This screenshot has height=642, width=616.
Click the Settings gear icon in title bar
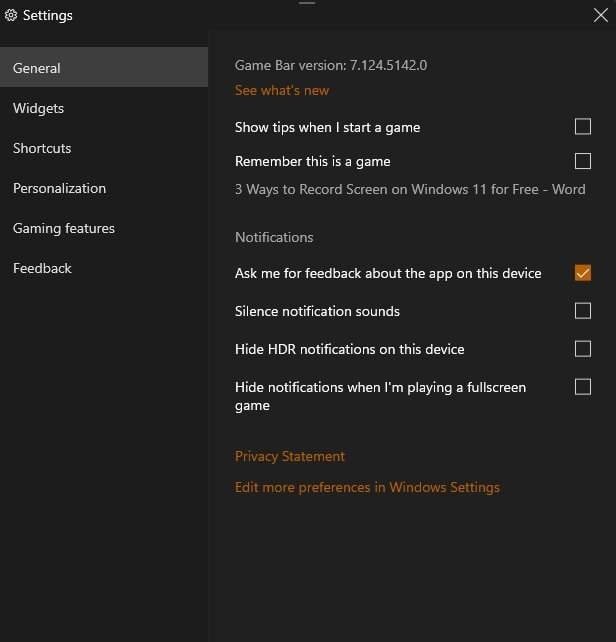pos(11,16)
